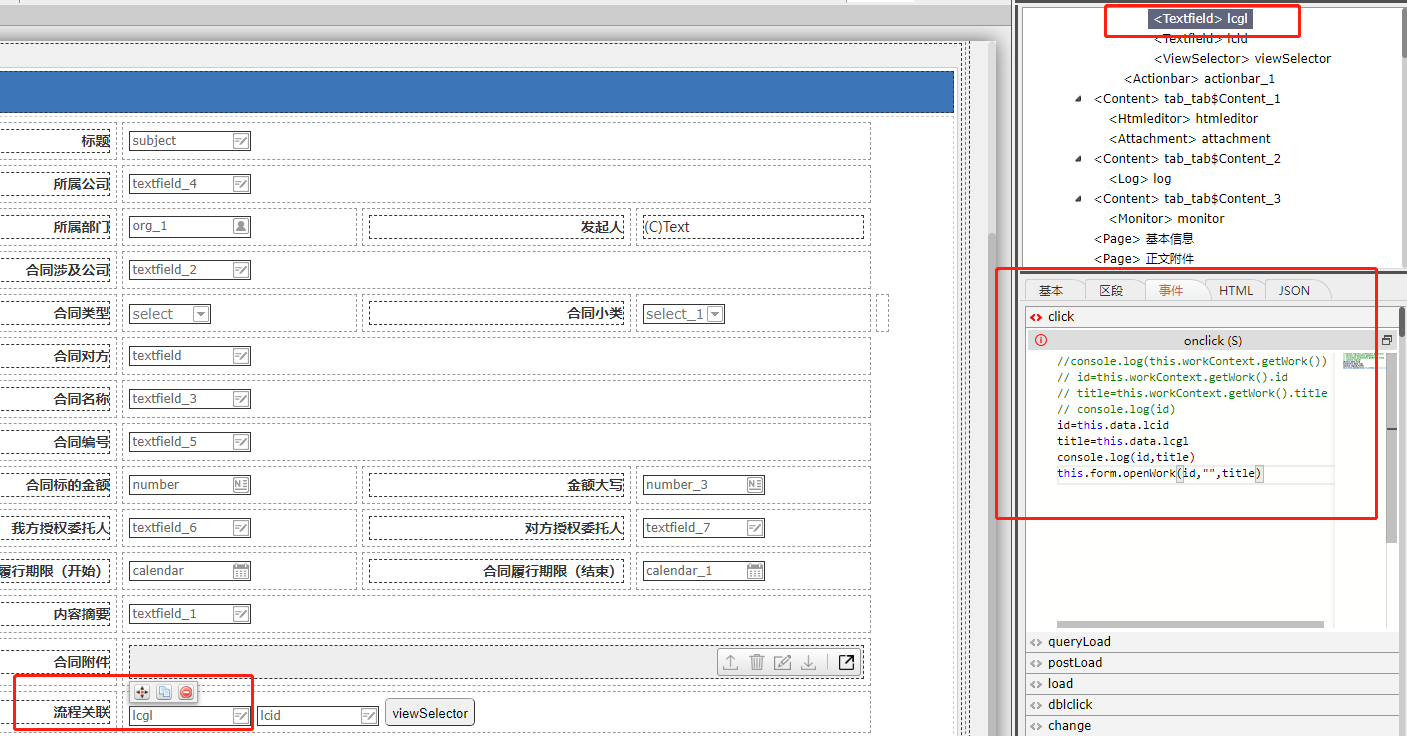Image resolution: width=1407 pixels, height=736 pixels.
Task: Open the select dropdown for 合同类型
Action: (x=201, y=314)
